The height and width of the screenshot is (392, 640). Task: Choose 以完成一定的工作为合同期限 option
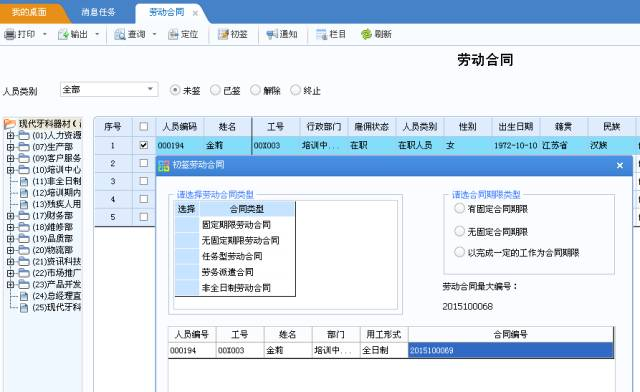[x=460, y=252]
